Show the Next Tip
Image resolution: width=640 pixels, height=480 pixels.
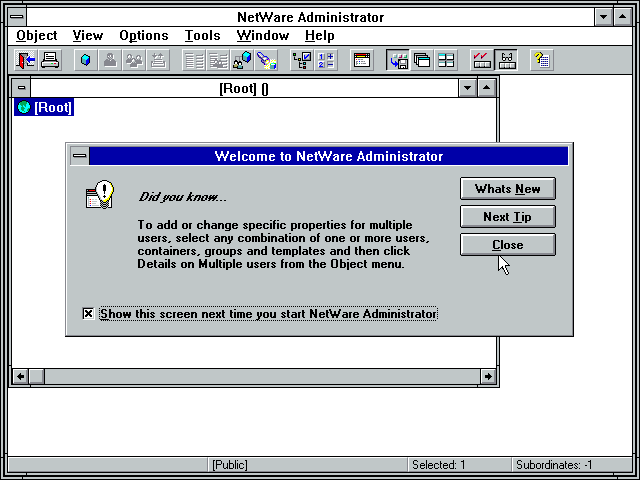(508, 217)
